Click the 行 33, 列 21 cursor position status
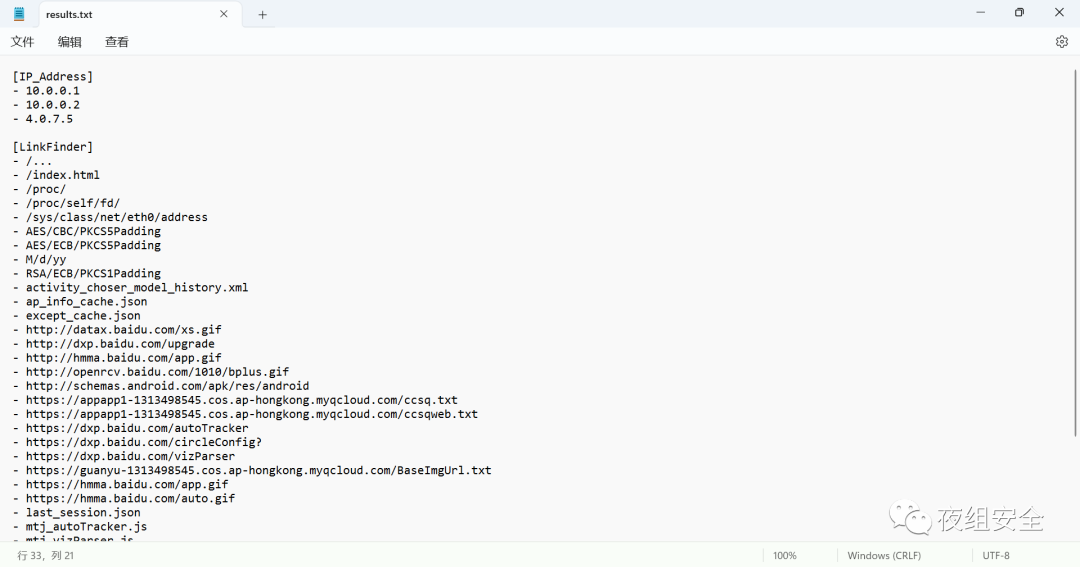Viewport: 1080px width, 567px height. [x=45, y=555]
